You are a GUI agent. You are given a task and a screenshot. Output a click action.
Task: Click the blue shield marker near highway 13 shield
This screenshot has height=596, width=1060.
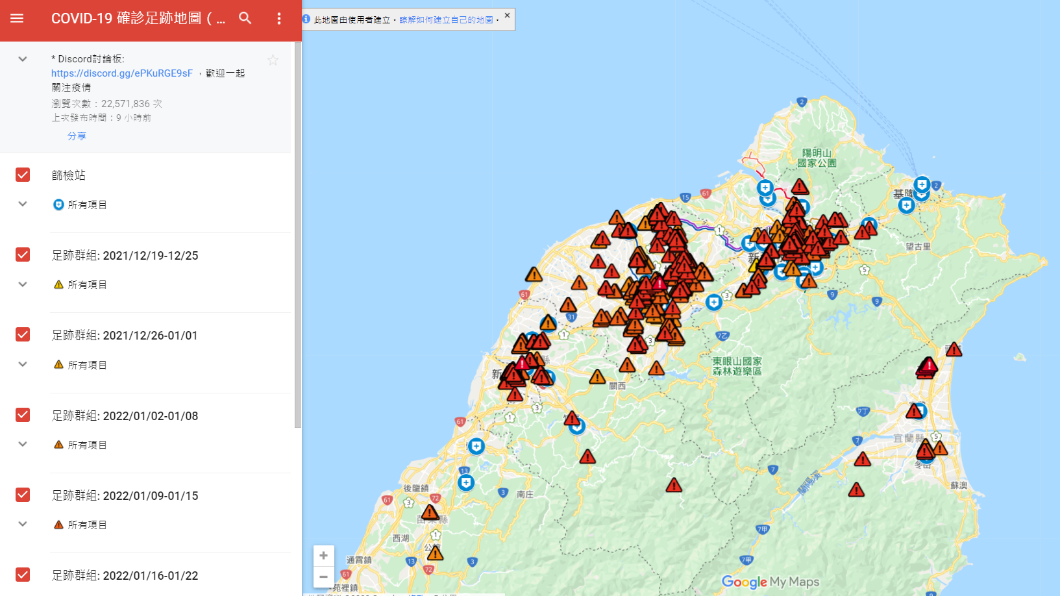[465, 482]
